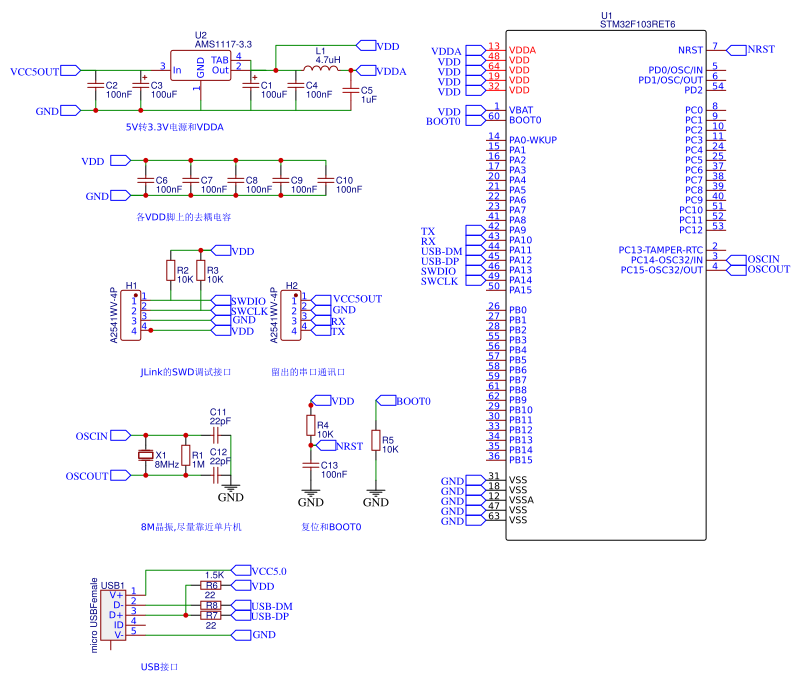Viewport: 801px width, 682px height.
Task: Click capacitor C12 22pF
Action: [216, 476]
